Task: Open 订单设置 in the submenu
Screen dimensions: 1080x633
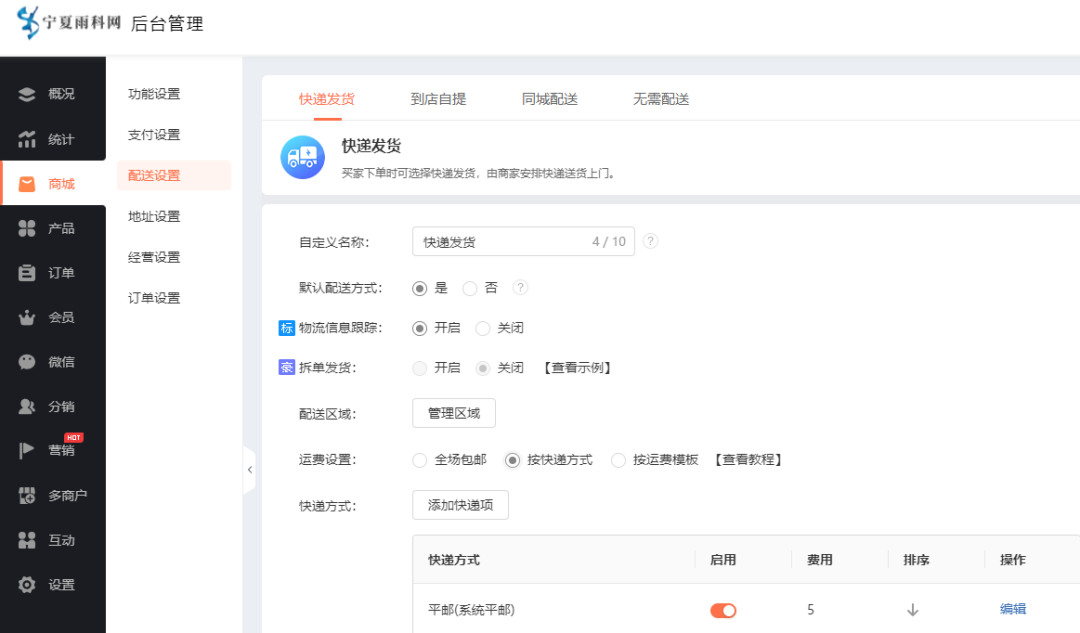Action: tap(154, 298)
